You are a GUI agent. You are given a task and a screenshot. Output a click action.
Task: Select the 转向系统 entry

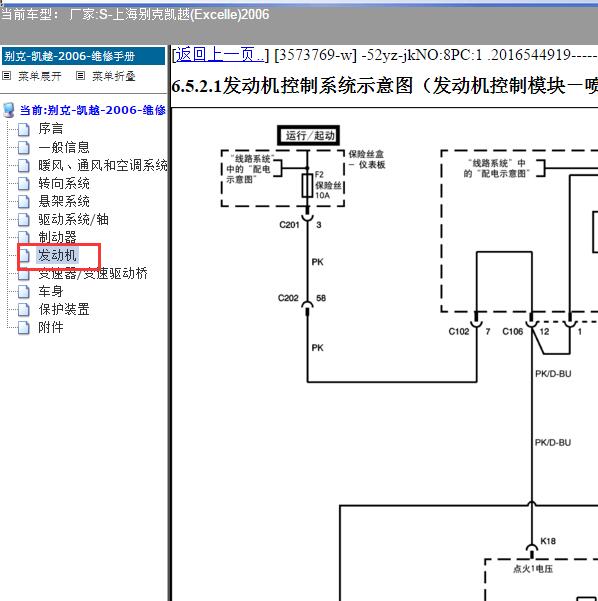click(64, 183)
